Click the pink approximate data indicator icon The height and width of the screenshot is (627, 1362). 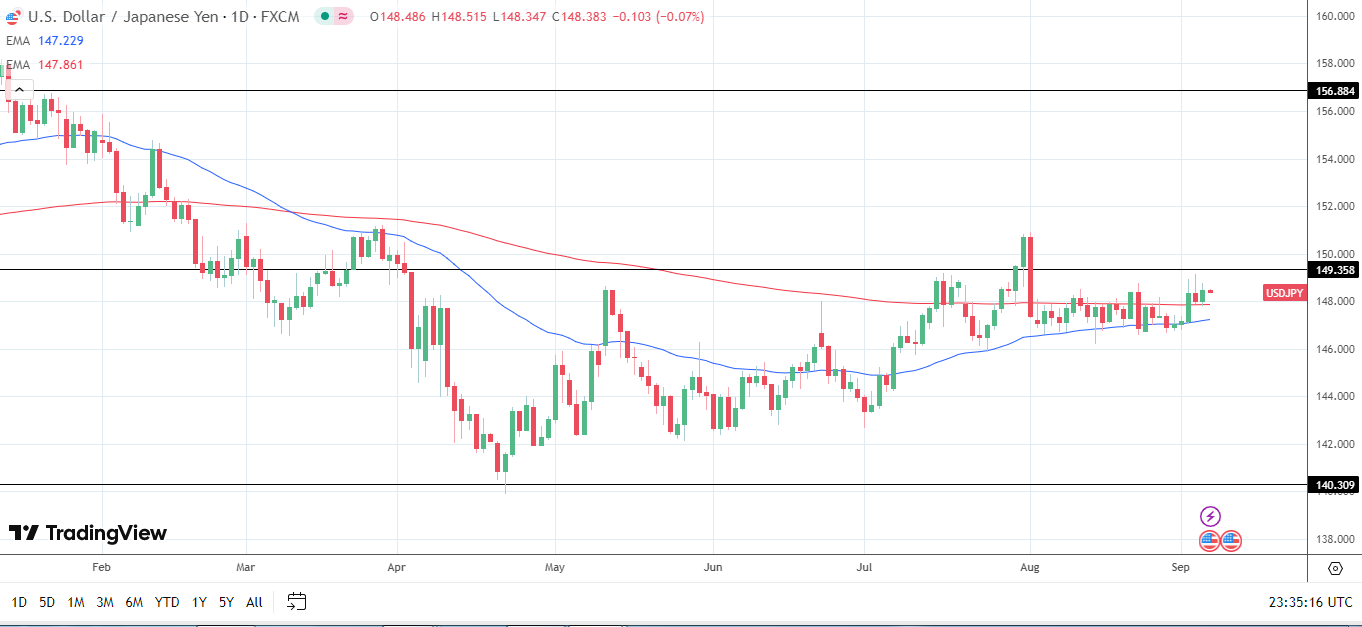tap(344, 16)
